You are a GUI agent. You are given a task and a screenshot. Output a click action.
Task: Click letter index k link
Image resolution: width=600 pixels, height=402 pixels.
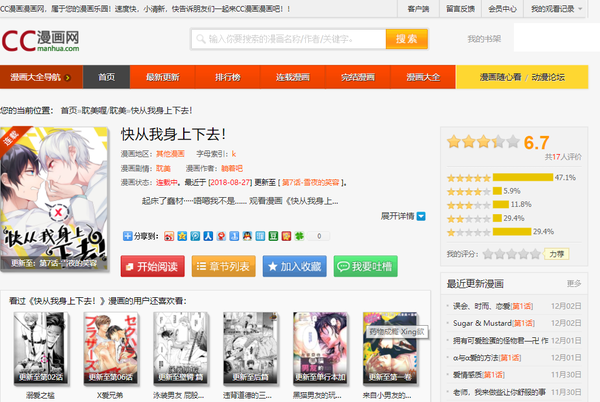pyautogui.click(x=233, y=154)
